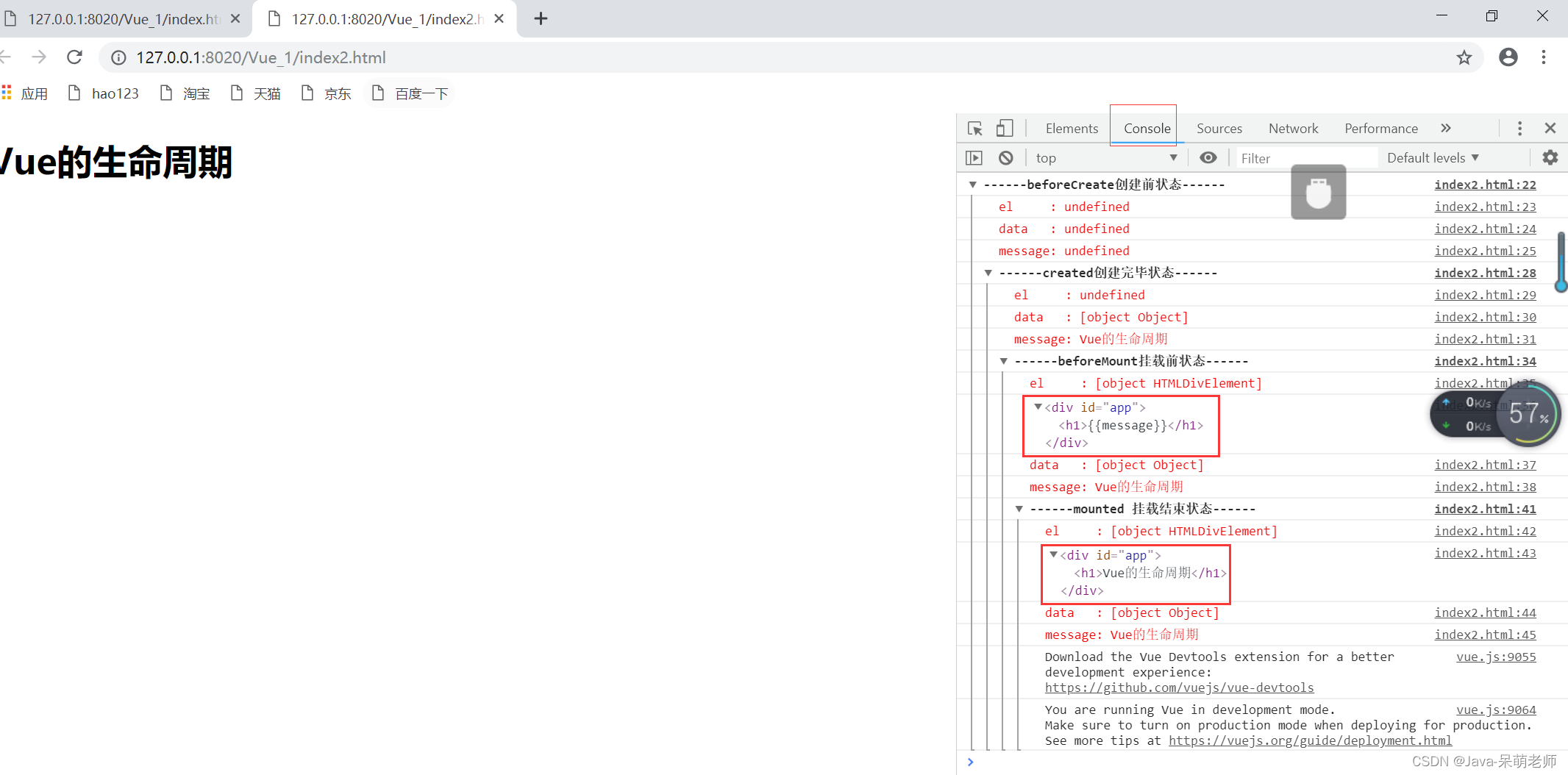Click the page heading Vue的生命周期

click(x=115, y=162)
